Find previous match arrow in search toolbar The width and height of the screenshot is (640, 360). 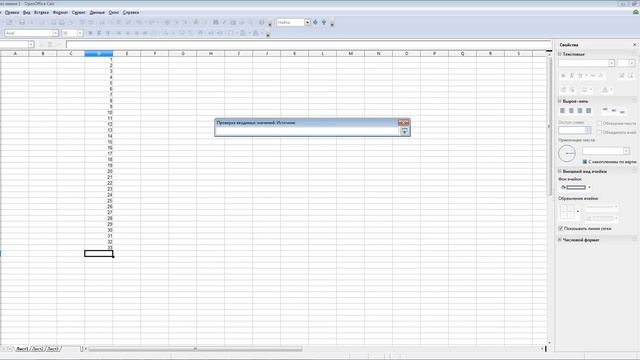point(324,22)
